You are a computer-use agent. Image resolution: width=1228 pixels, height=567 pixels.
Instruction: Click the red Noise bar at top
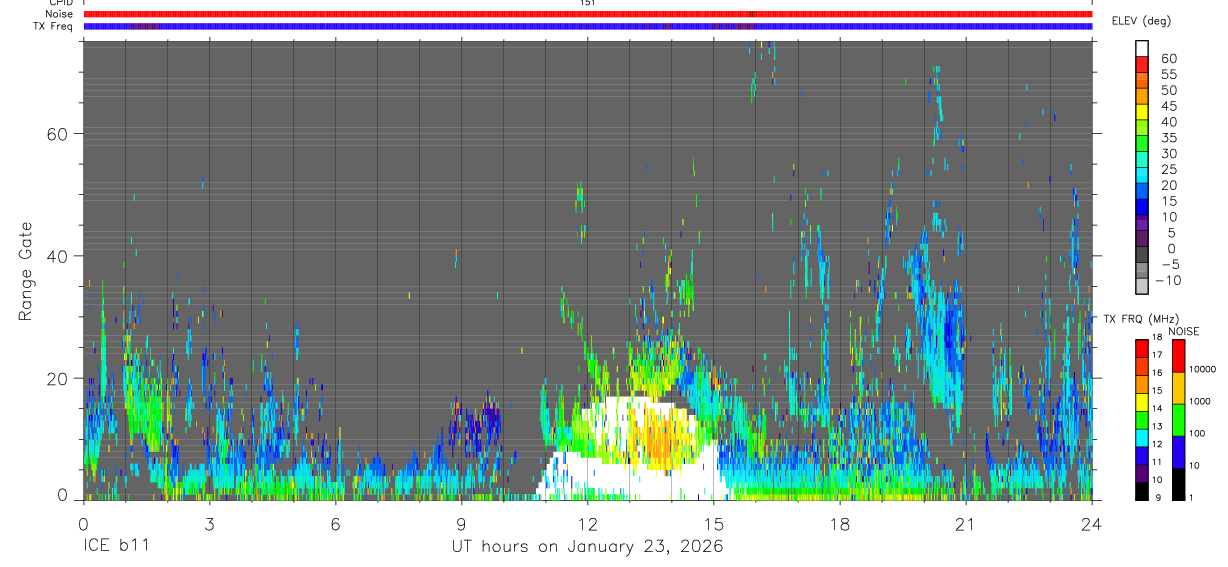point(588,14)
